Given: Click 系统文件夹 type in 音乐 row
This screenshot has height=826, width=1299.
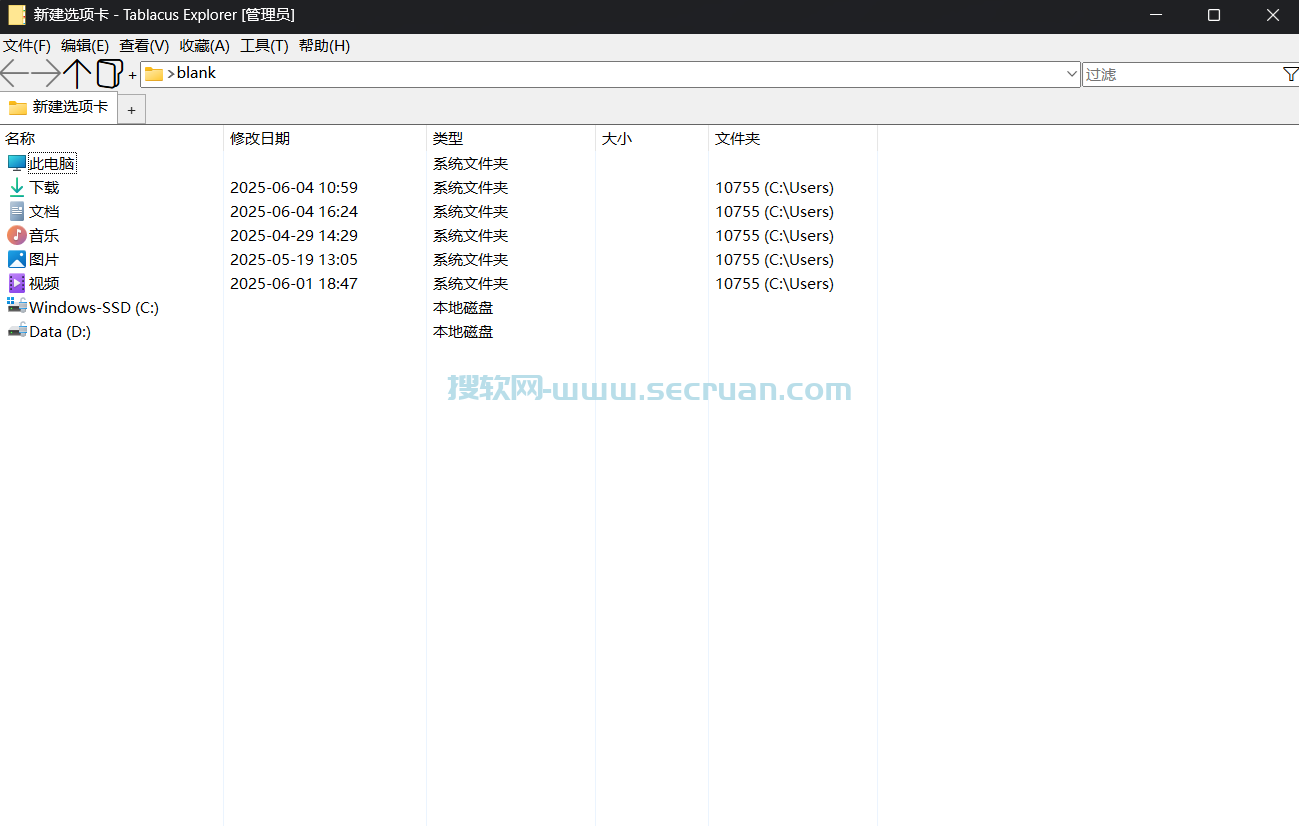Looking at the screenshot, I should (x=471, y=235).
